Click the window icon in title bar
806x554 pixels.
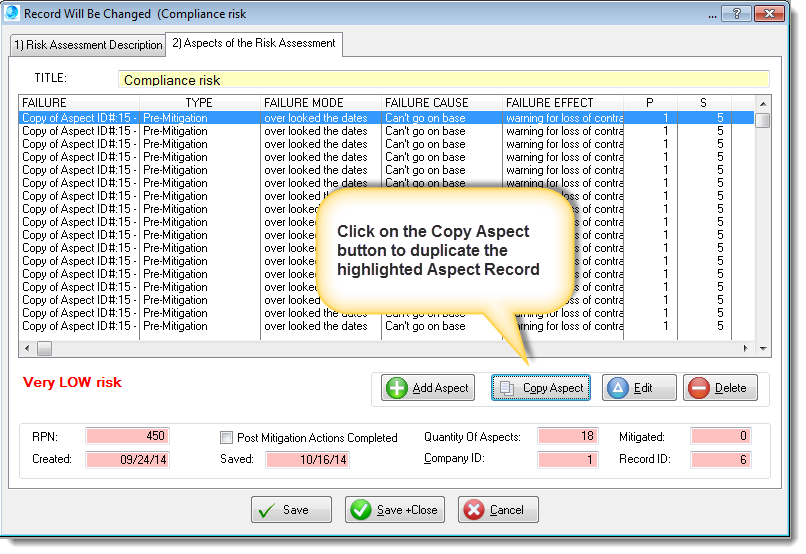[x=13, y=14]
